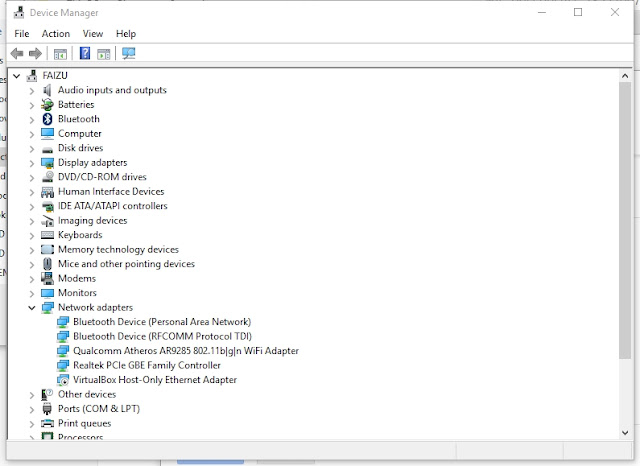
Task: Collapse the FAIZU root node
Action: (x=17, y=76)
